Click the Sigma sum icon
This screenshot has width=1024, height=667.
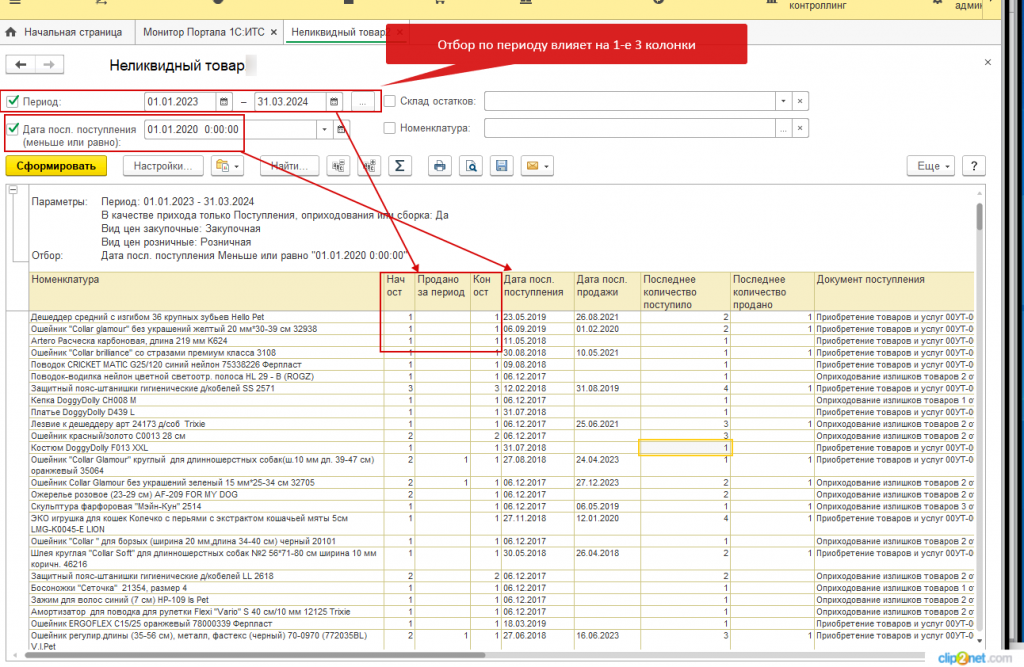pyautogui.click(x=400, y=166)
